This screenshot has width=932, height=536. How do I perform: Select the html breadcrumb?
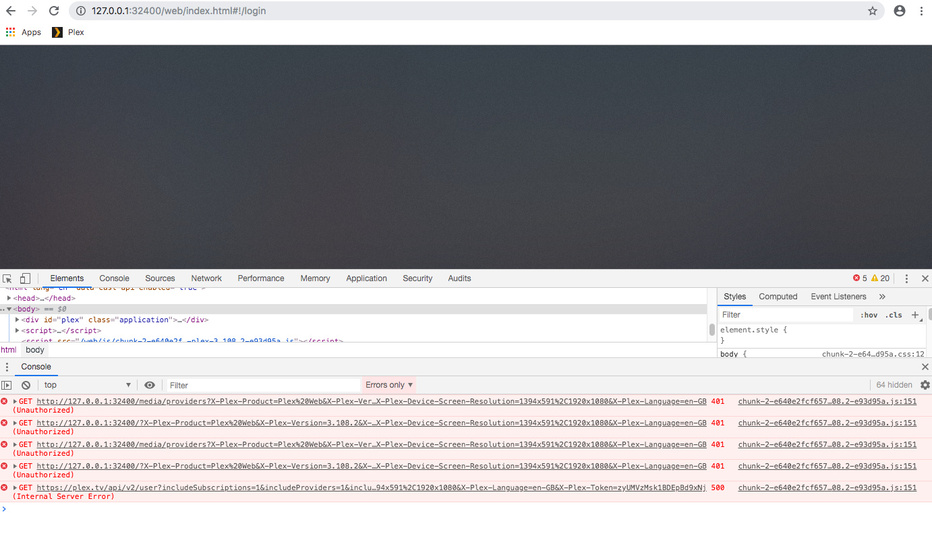click(8, 350)
